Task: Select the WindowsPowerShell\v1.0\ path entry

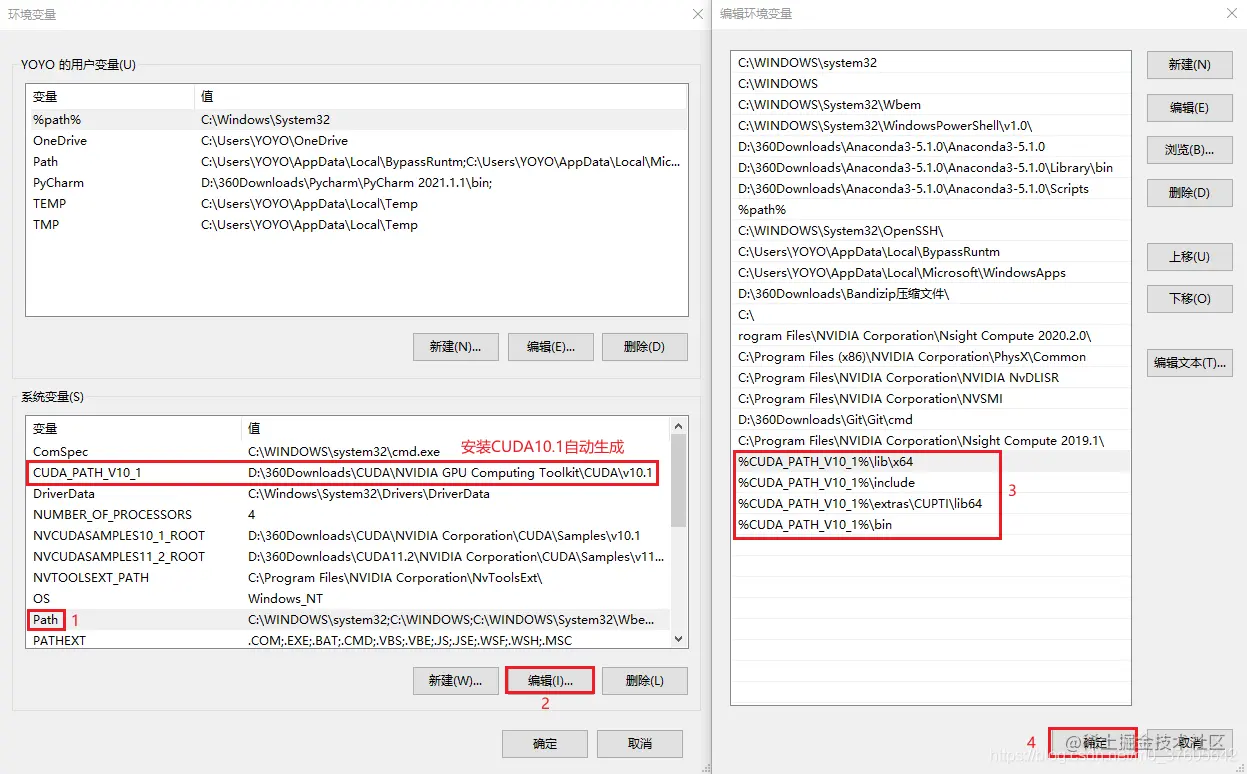Action: [931, 125]
